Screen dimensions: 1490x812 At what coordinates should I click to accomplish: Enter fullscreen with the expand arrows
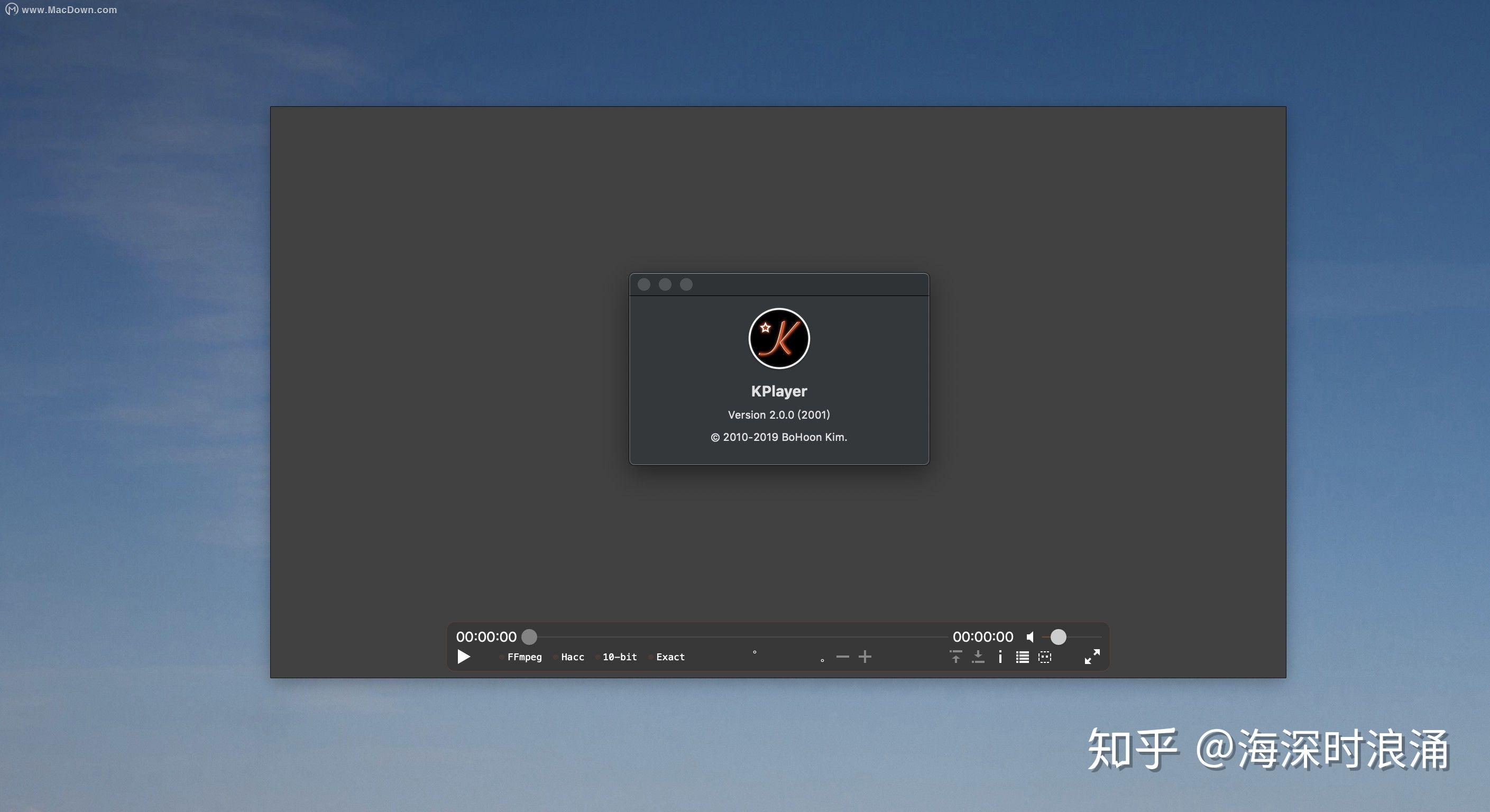pyautogui.click(x=1092, y=657)
